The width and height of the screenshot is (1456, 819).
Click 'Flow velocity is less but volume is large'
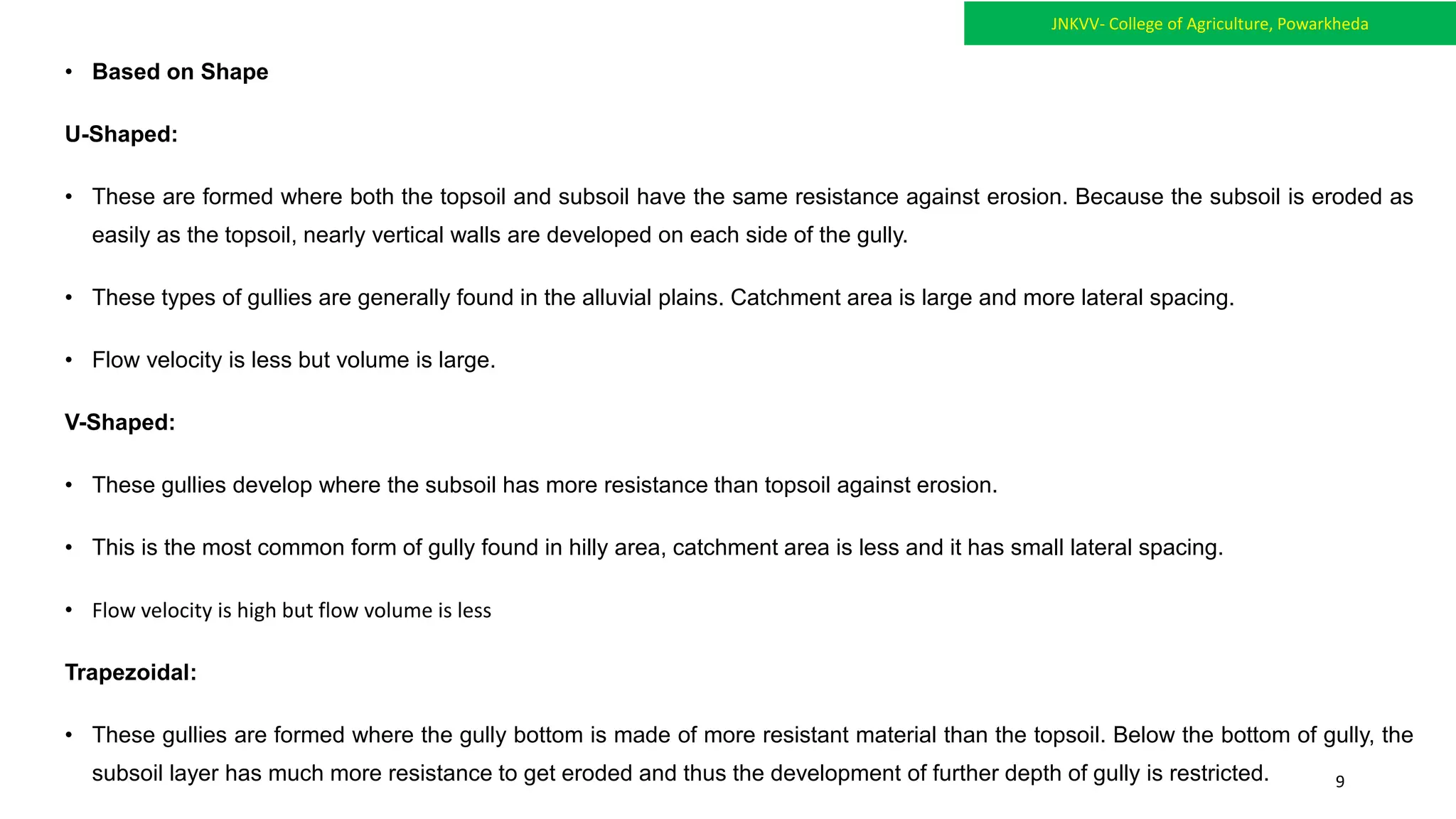(x=294, y=360)
